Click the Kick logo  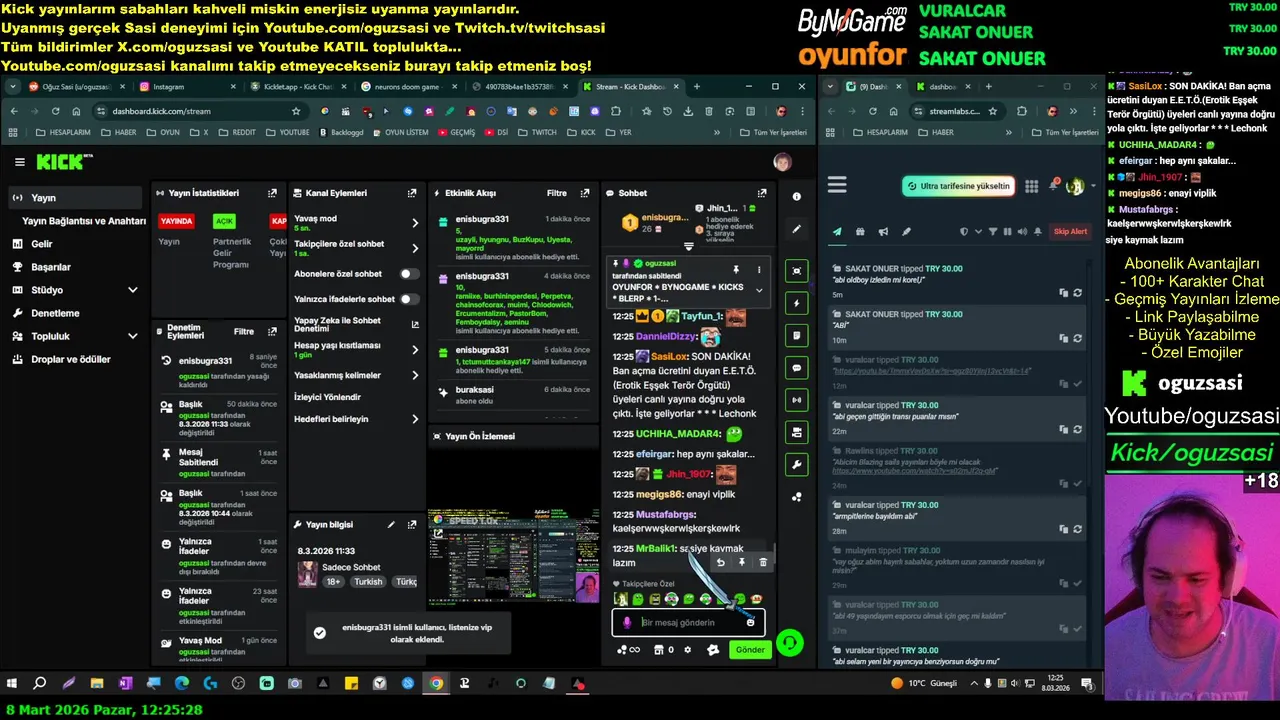64,162
